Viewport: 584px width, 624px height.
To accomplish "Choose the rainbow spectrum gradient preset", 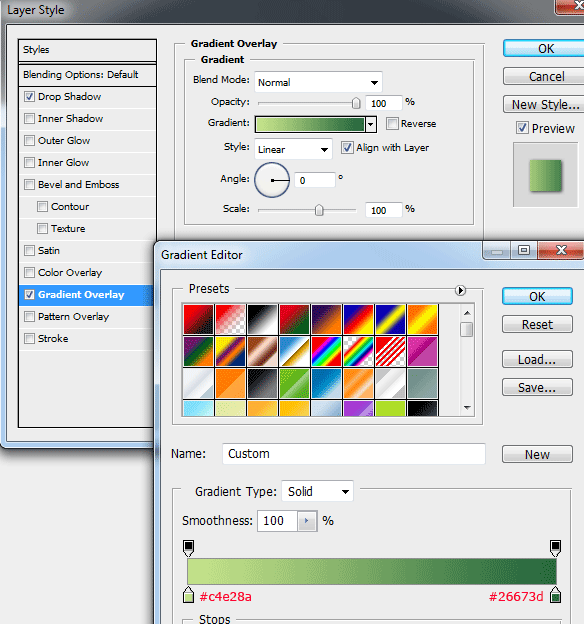I will pyautogui.click(x=326, y=351).
